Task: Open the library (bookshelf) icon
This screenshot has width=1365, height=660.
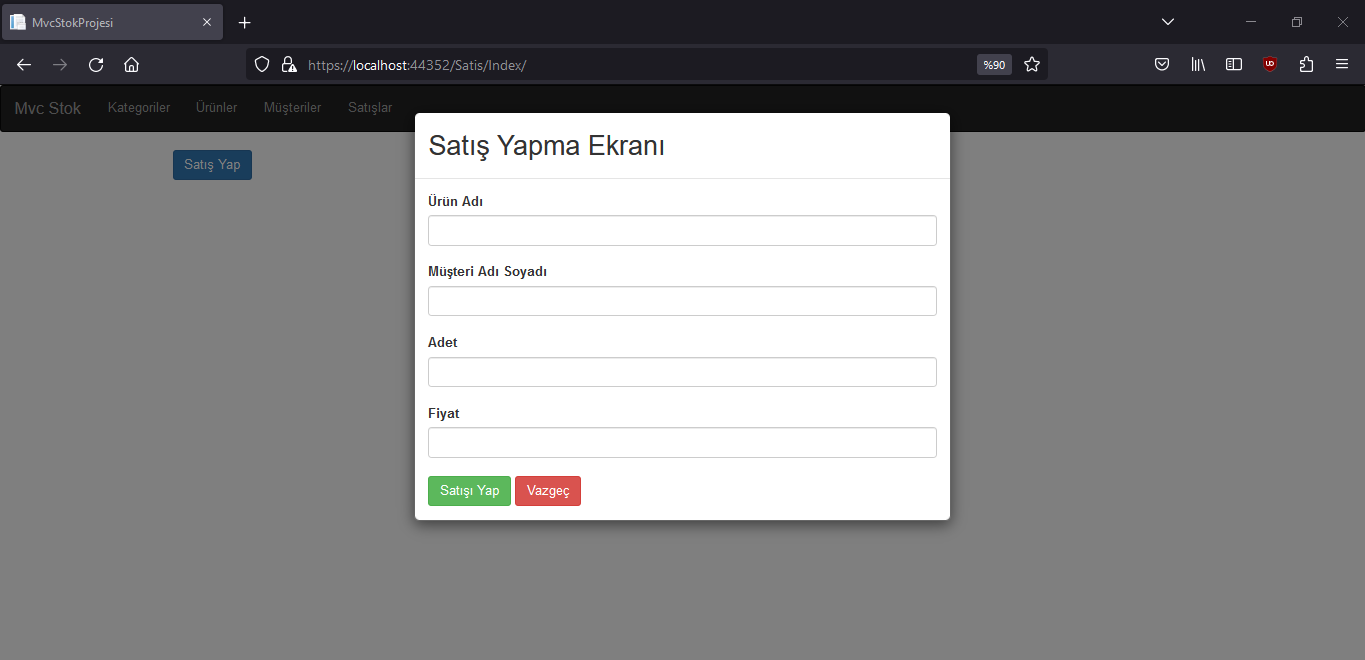Action: (x=1197, y=64)
